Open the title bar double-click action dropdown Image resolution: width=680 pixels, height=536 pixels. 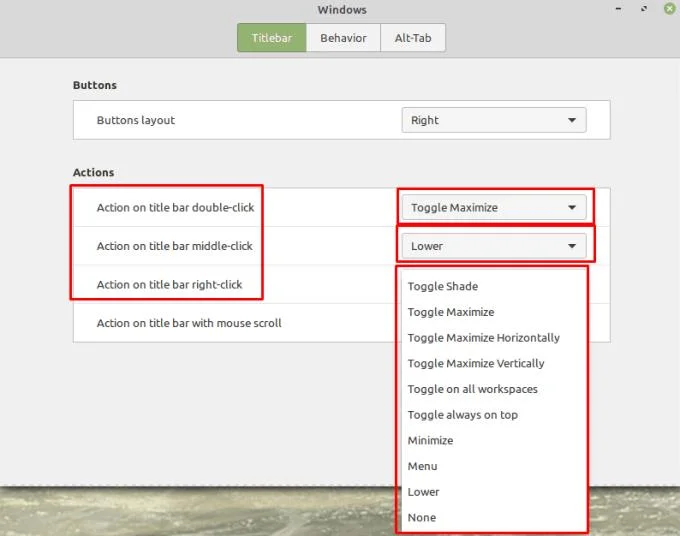click(494, 207)
